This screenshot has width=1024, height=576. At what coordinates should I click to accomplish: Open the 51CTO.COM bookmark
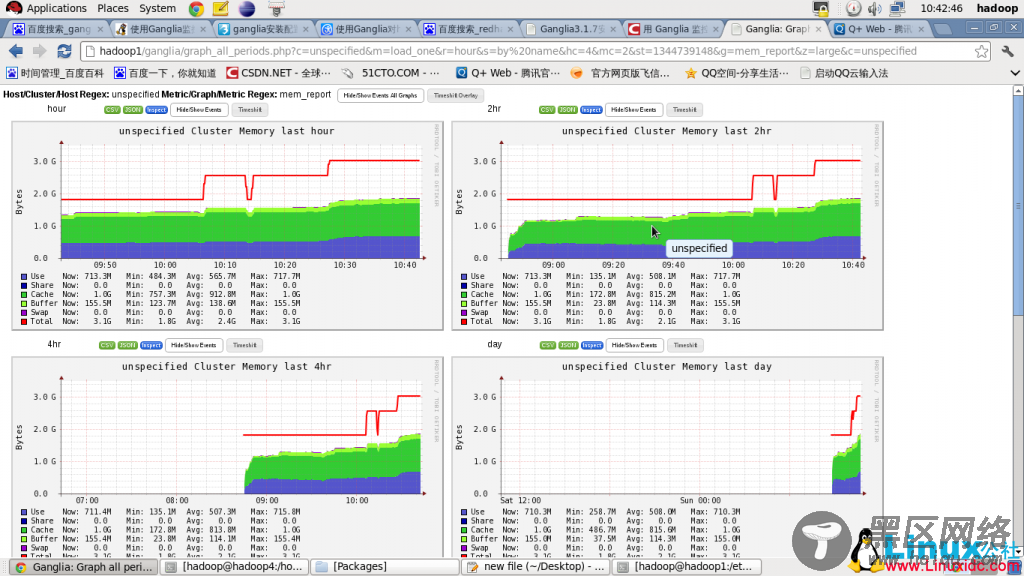(x=391, y=73)
